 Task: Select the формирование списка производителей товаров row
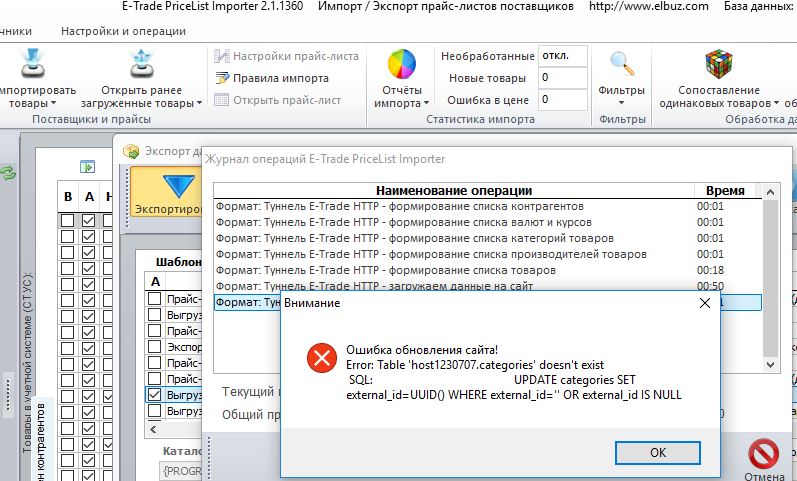[x=487, y=254]
